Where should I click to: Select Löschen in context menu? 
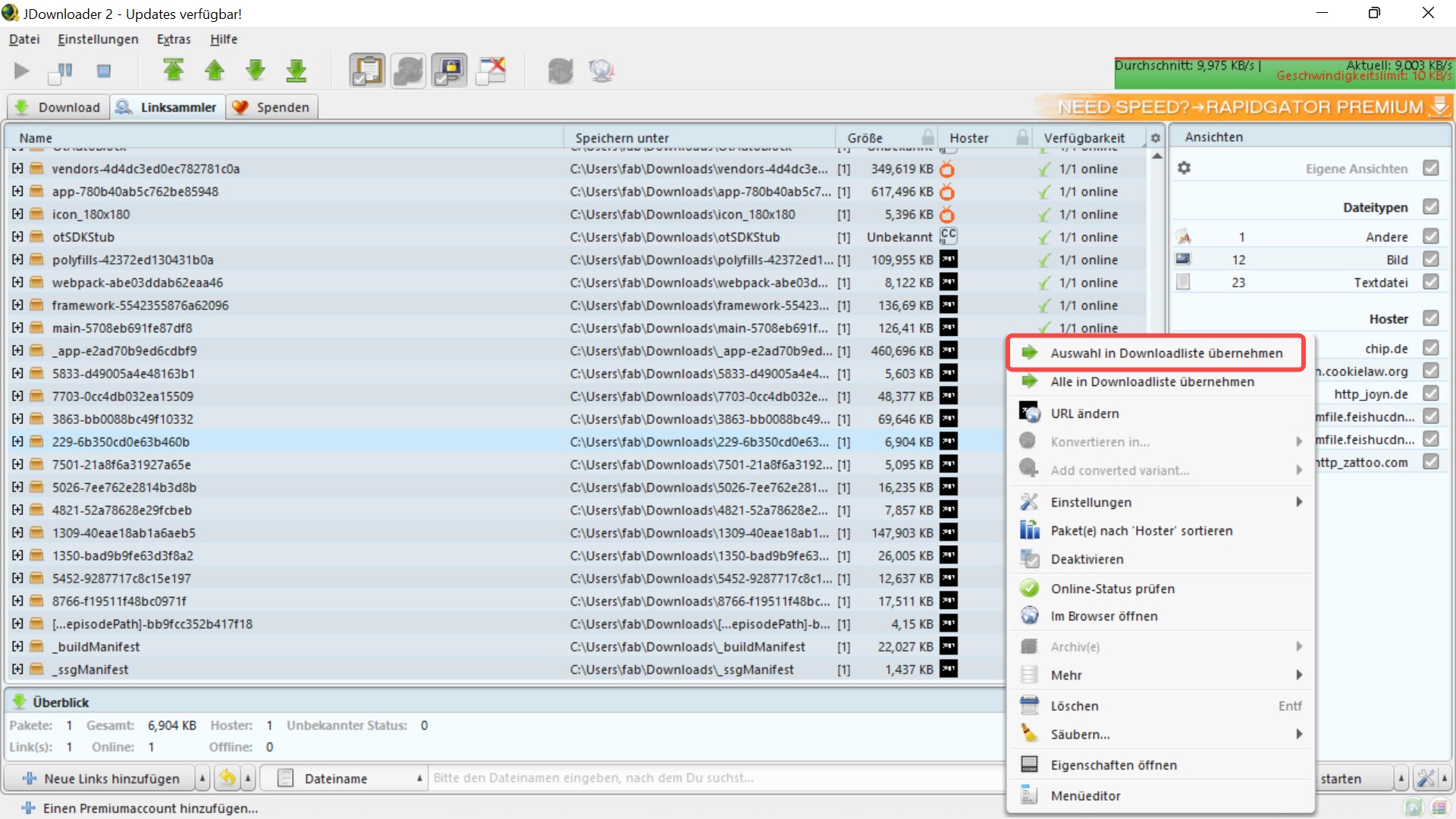pos(1160,705)
